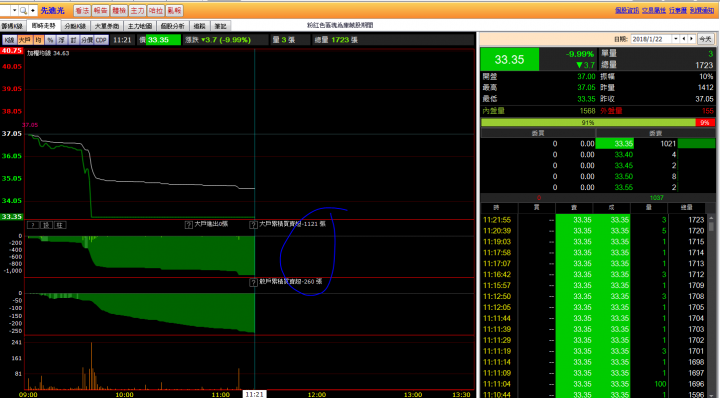Expand the date picker dropdown arrow
Viewport: 720px width, 398px height.
click(676, 39)
